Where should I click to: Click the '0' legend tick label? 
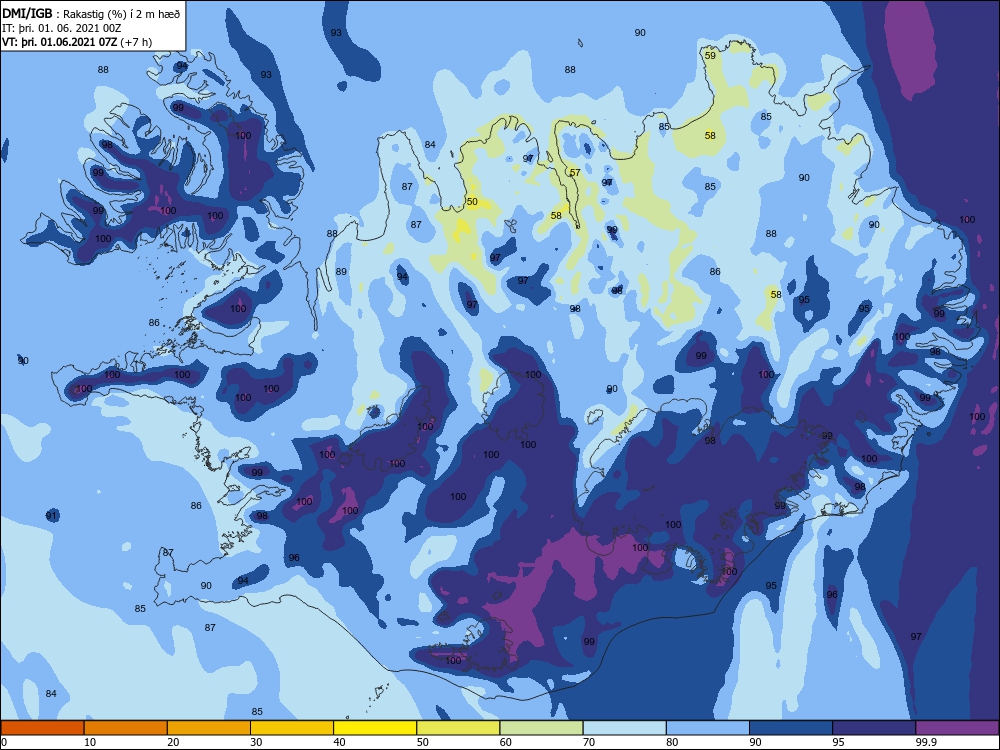pos(4,742)
